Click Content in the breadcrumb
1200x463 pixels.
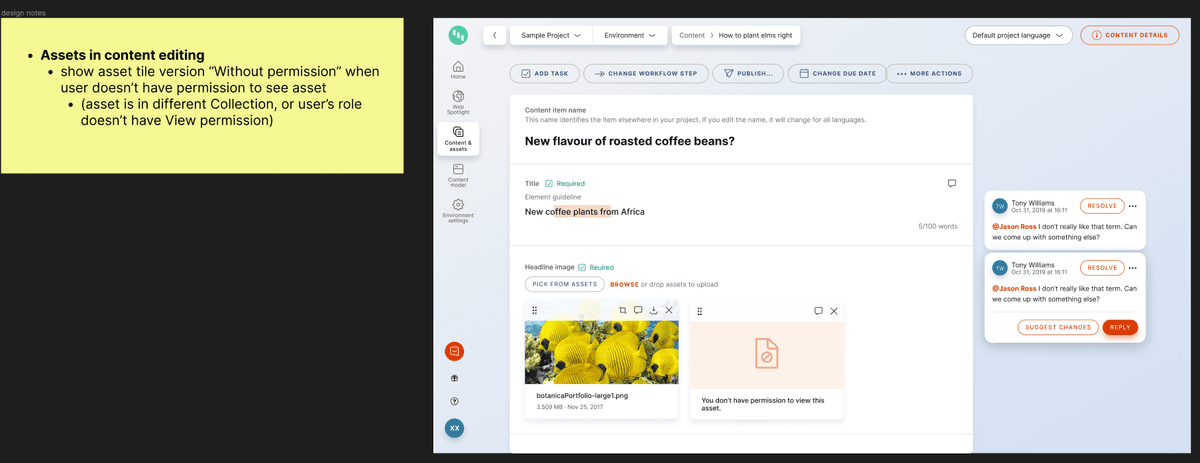[692, 35]
